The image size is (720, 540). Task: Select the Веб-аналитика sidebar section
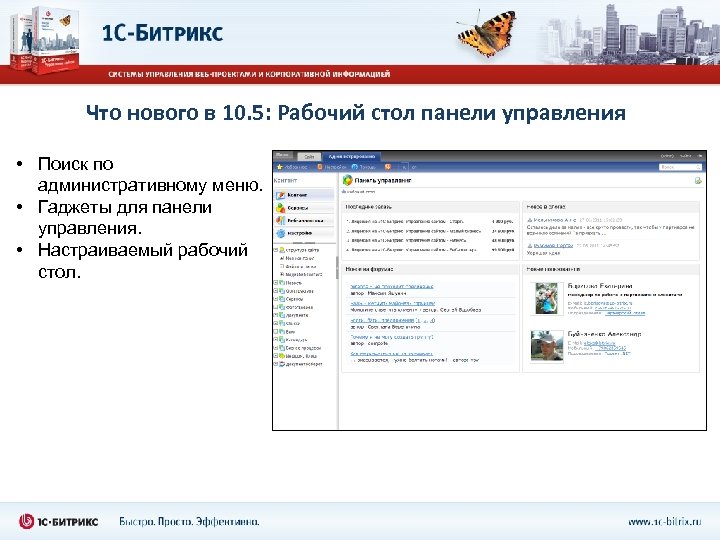(x=304, y=221)
